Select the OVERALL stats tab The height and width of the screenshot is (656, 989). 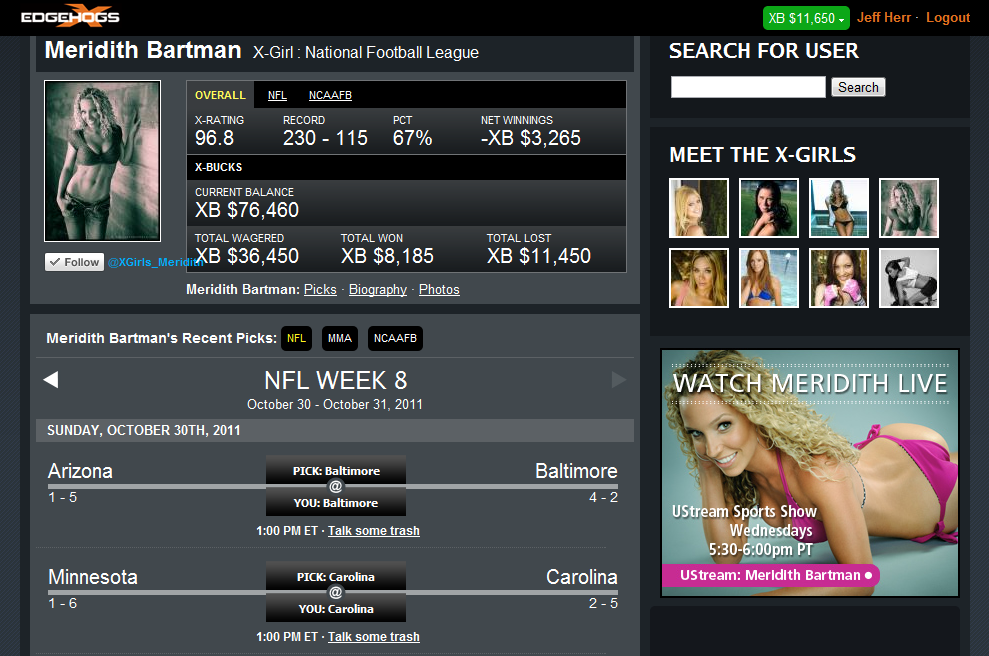pos(220,95)
